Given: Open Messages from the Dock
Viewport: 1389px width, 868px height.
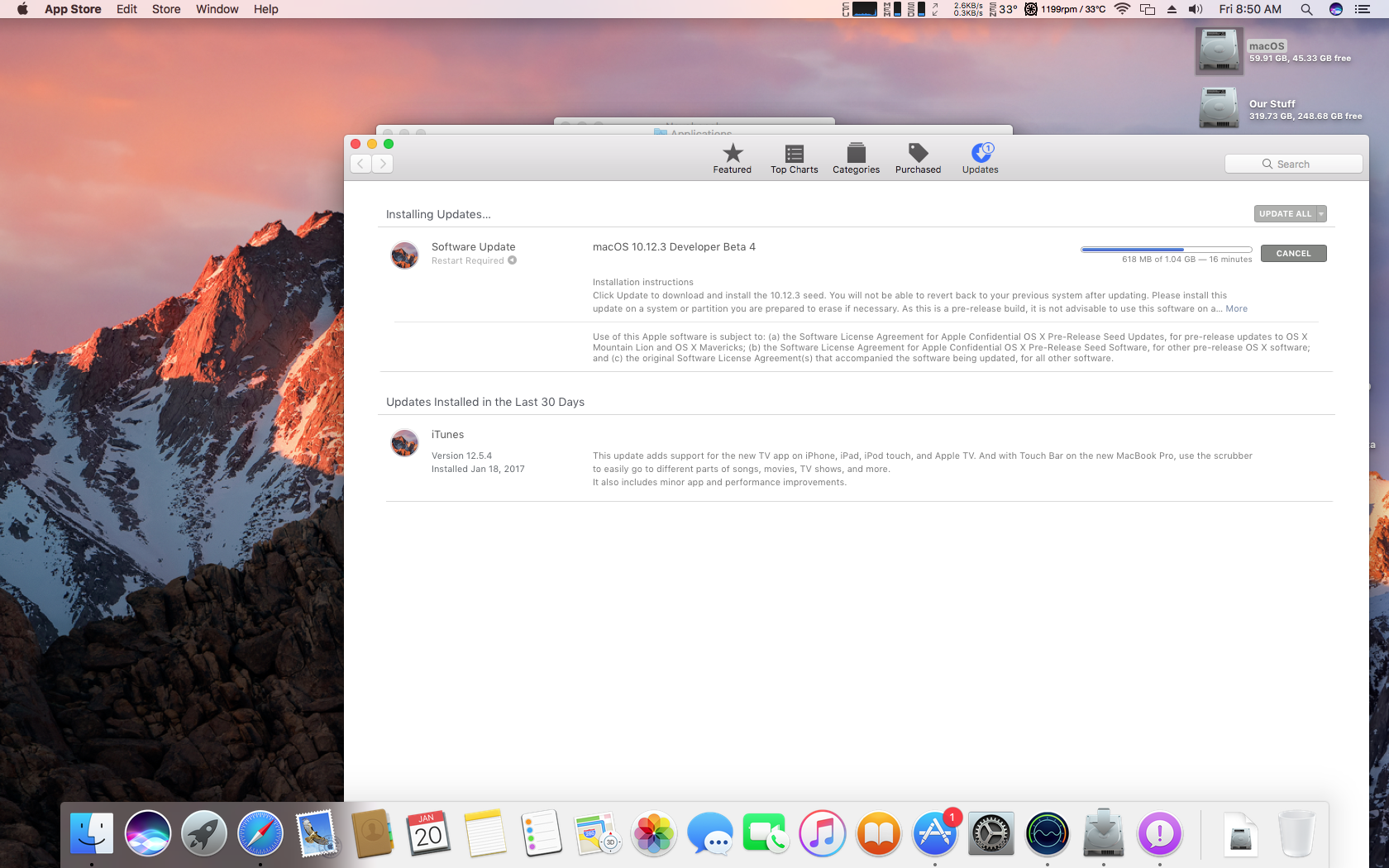Looking at the screenshot, I should 710,833.
